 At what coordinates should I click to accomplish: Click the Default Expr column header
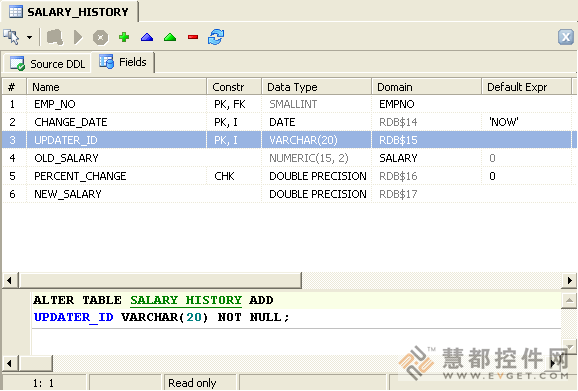pyautogui.click(x=527, y=87)
